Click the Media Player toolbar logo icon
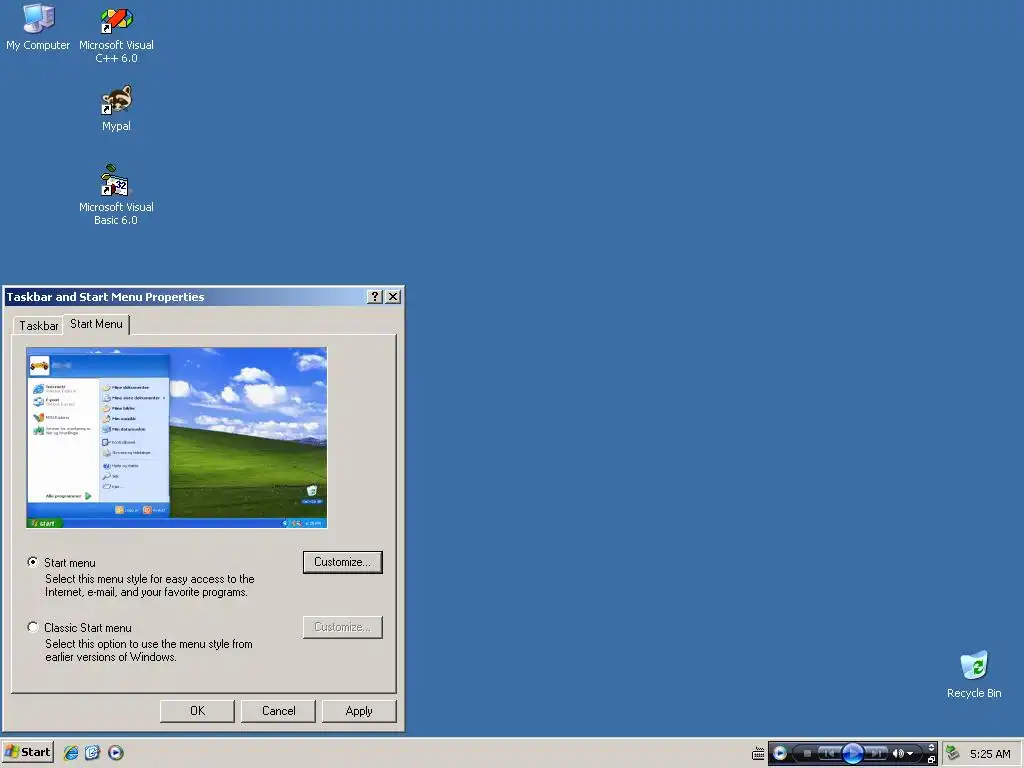 [780, 753]
